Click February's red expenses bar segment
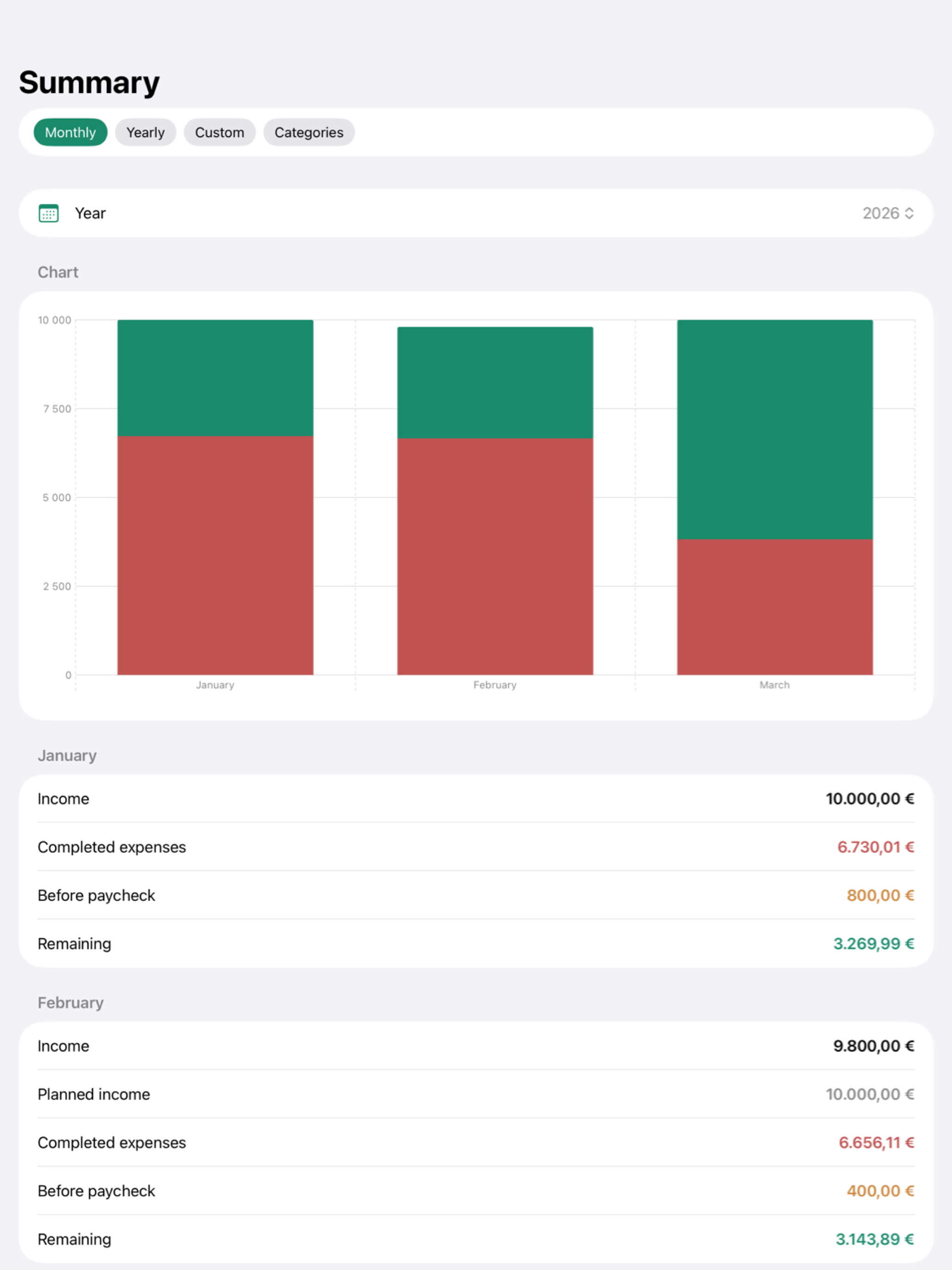The width and height of the screenshot is (952, 1270). (494, 557)
